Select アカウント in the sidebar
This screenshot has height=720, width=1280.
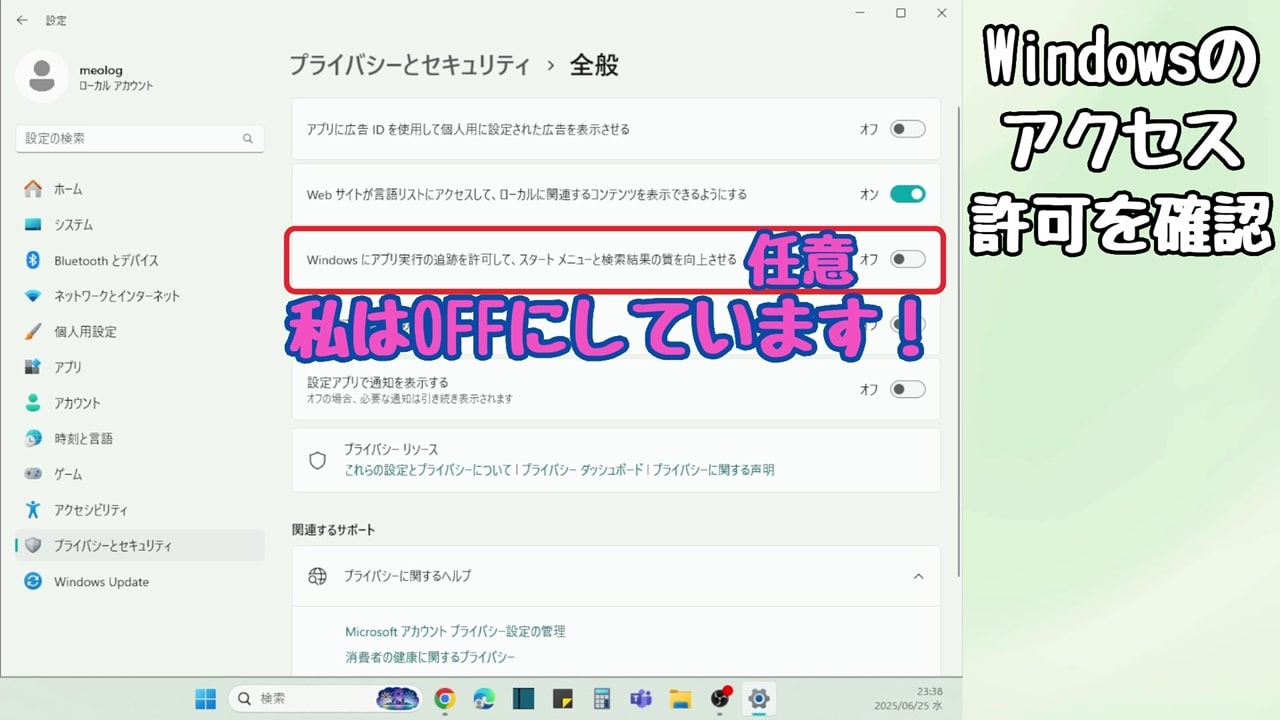140,403
